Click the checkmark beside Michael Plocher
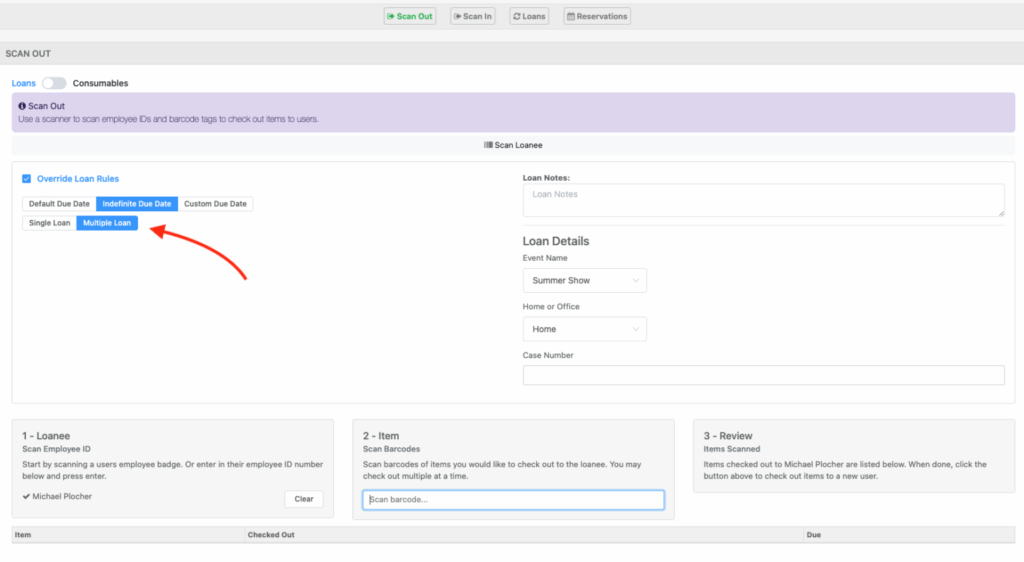 pos(26,496)
